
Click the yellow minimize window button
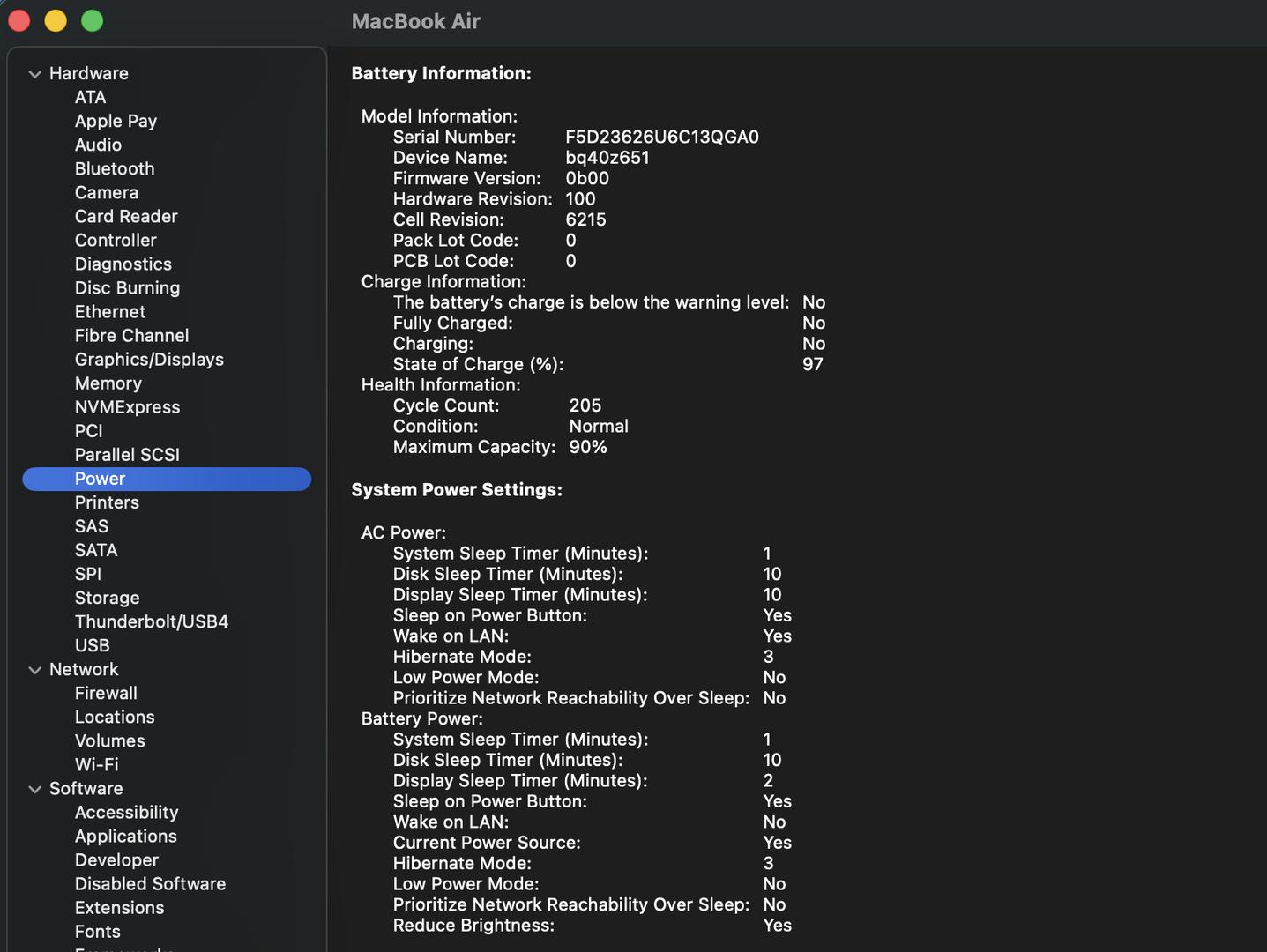coord(56,20)
